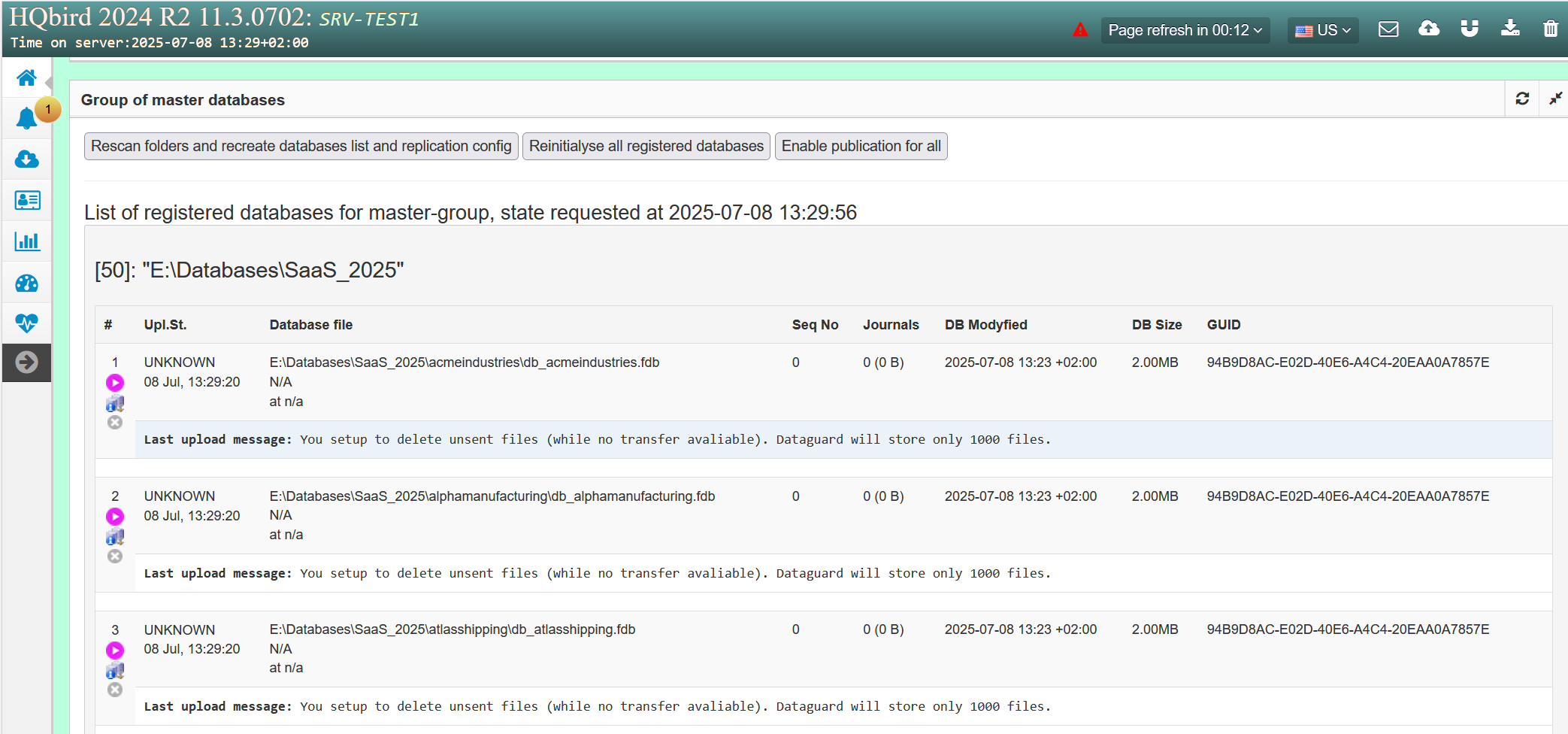Refresh the Group of master databases panel
This screenshot has width=1568, height=734.
(1522, 99)
